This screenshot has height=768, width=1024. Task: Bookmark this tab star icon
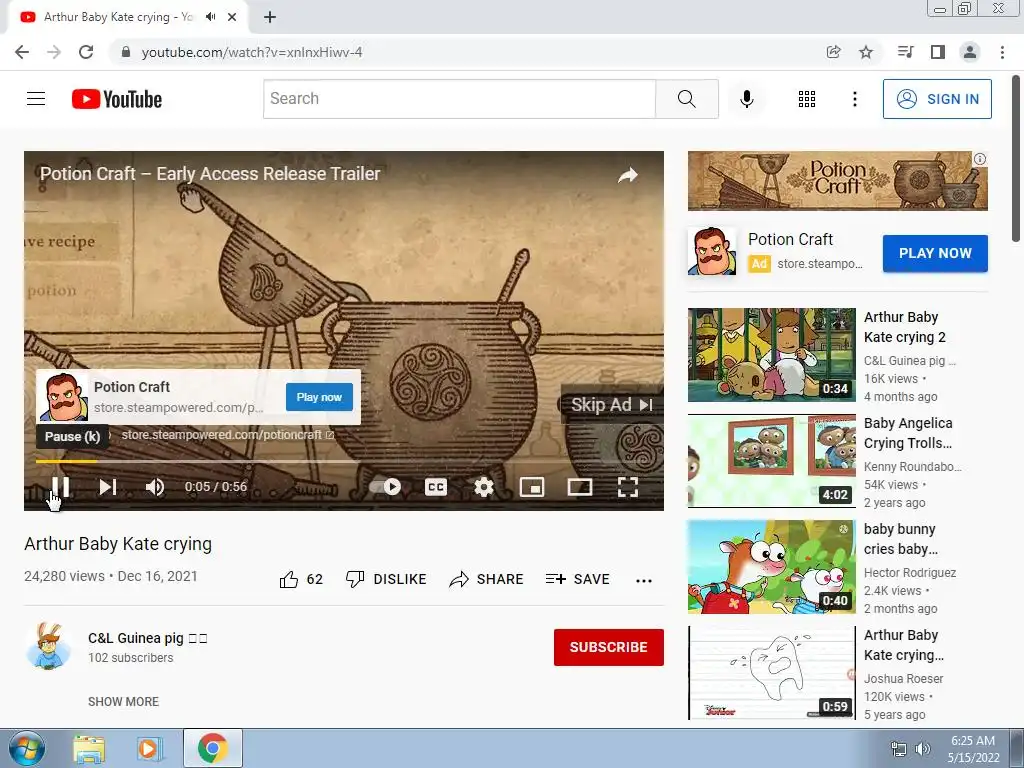tap(866, 52)
